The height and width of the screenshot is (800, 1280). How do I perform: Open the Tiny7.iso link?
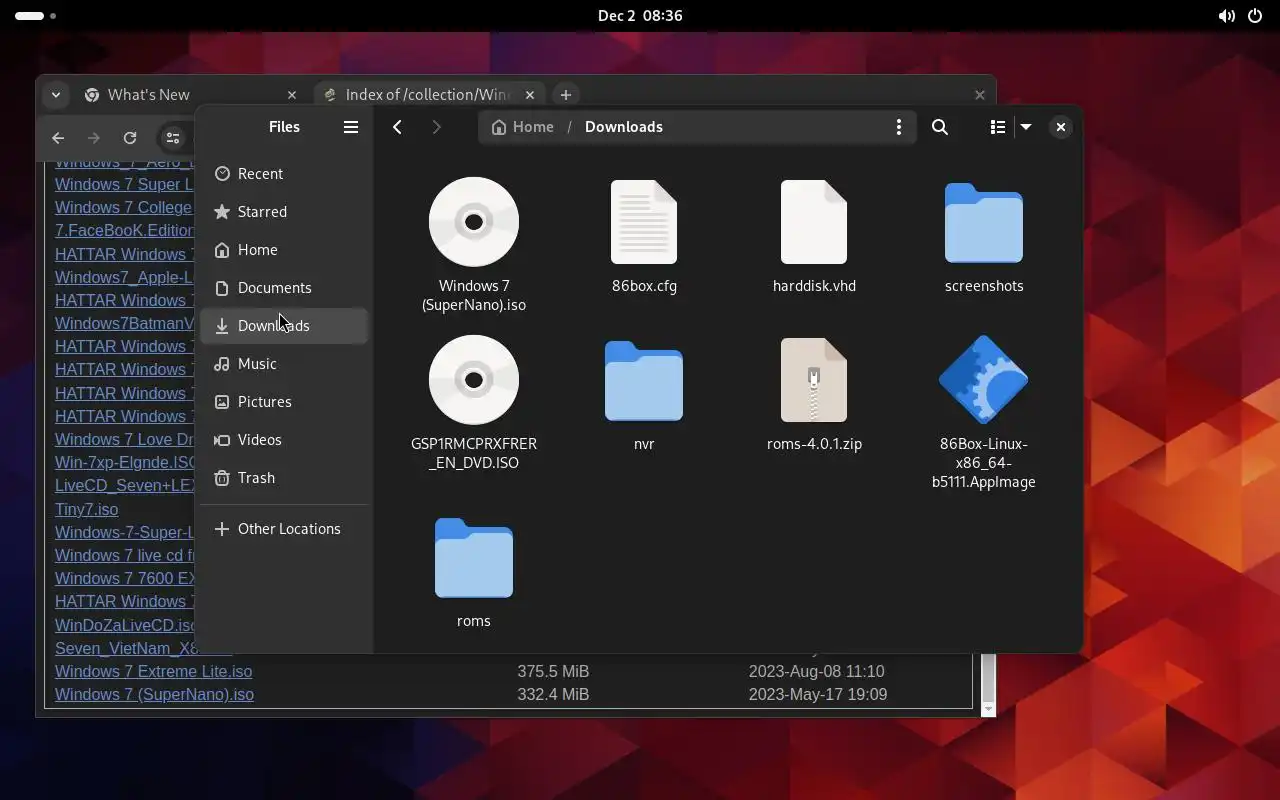point(86,509)
